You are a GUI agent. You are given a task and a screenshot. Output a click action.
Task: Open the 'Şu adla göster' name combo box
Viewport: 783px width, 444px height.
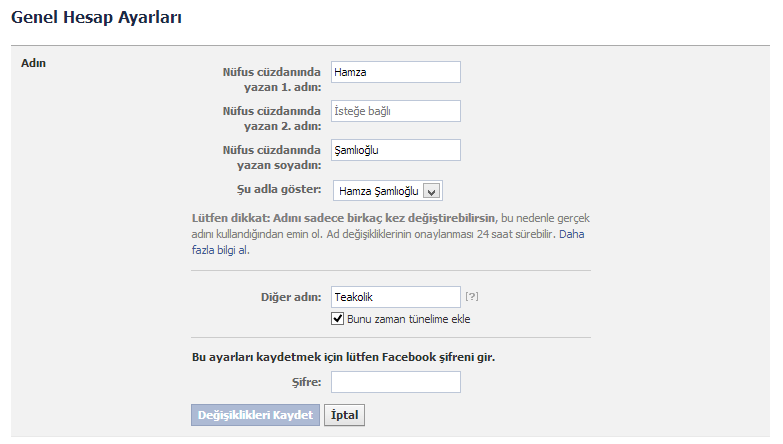pyautogui.click(x=388, y=191)
